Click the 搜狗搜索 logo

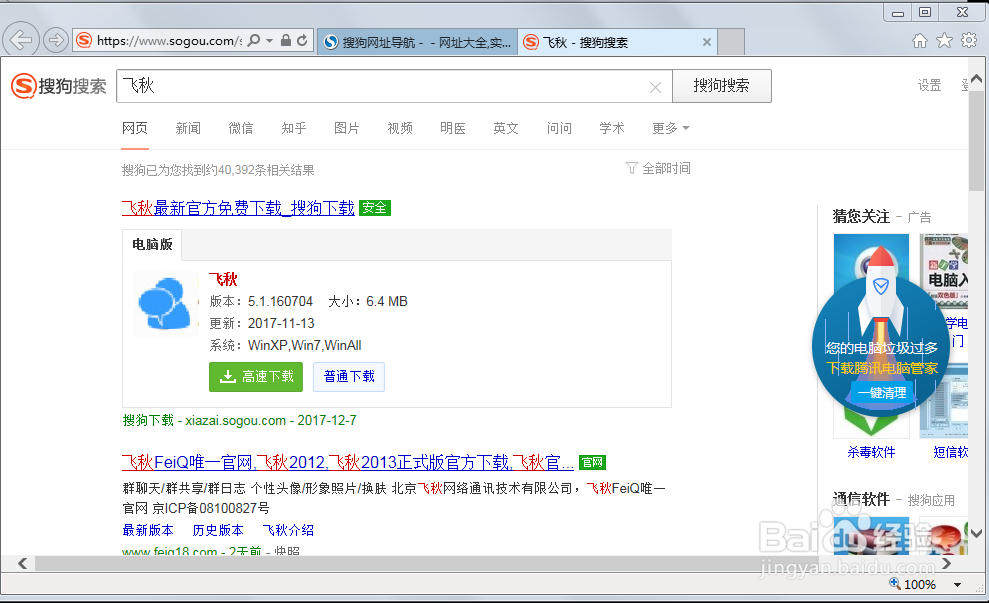pos(59,86)
